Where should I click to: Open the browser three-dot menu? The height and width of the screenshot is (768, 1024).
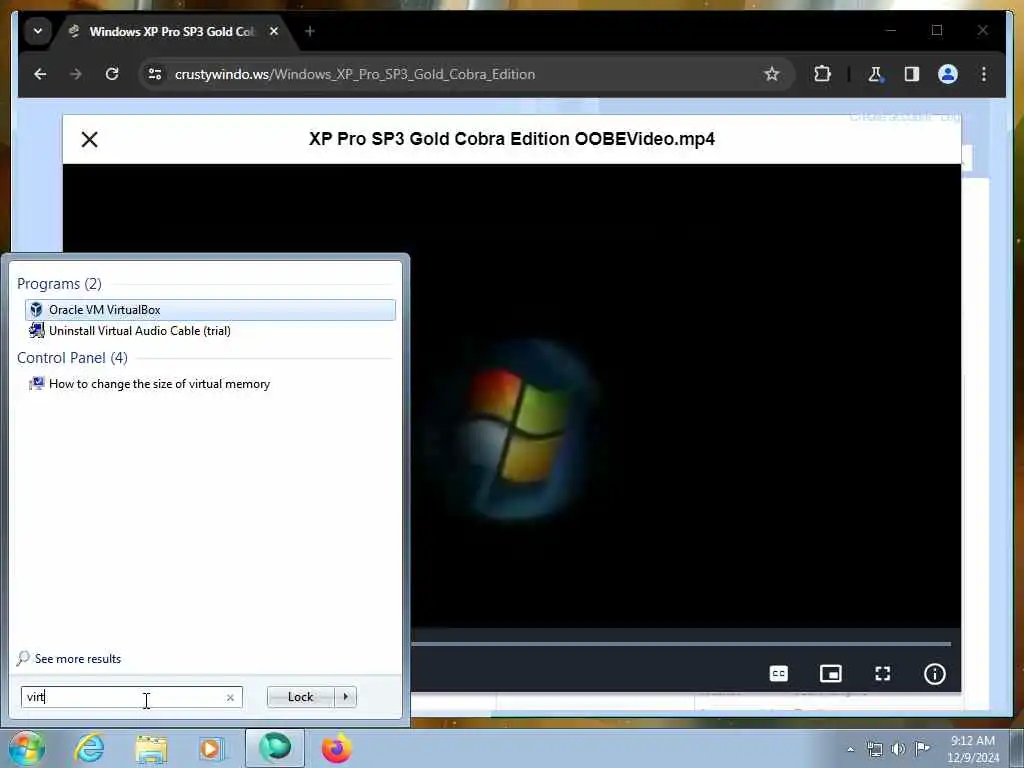(984, 74)
